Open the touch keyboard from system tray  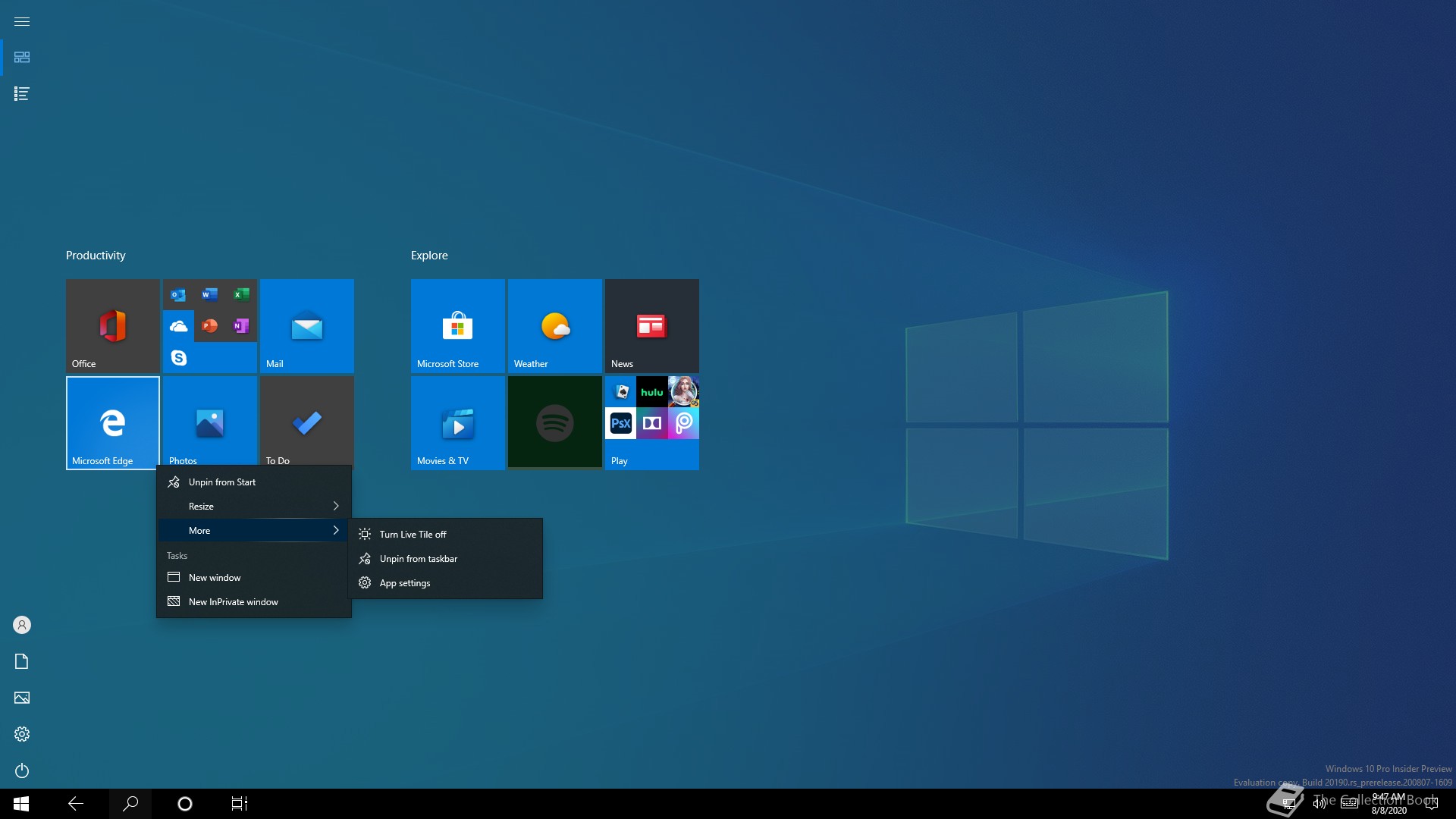click(x=1349, y=804)
